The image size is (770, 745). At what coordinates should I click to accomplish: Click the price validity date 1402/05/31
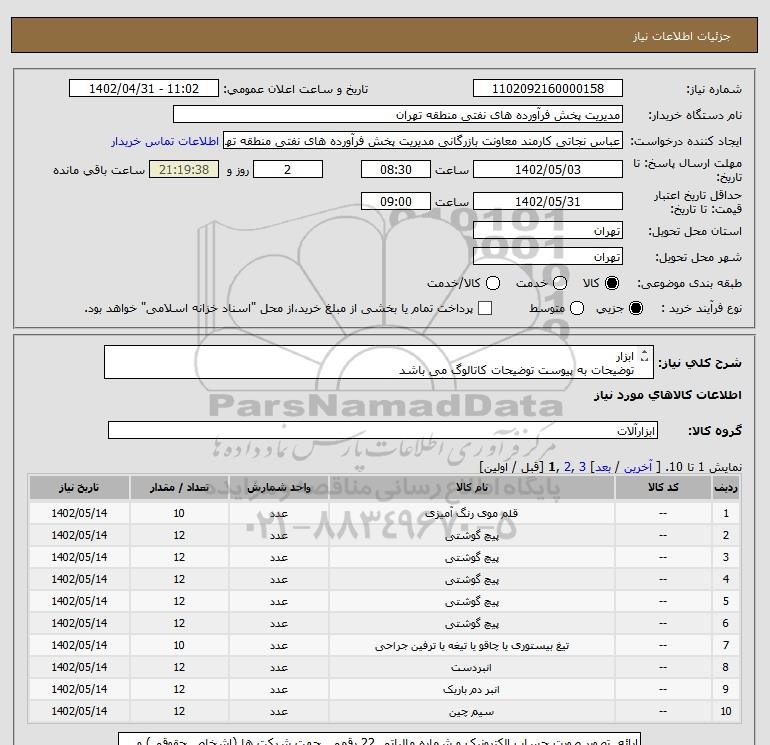(x=548, y=201)
